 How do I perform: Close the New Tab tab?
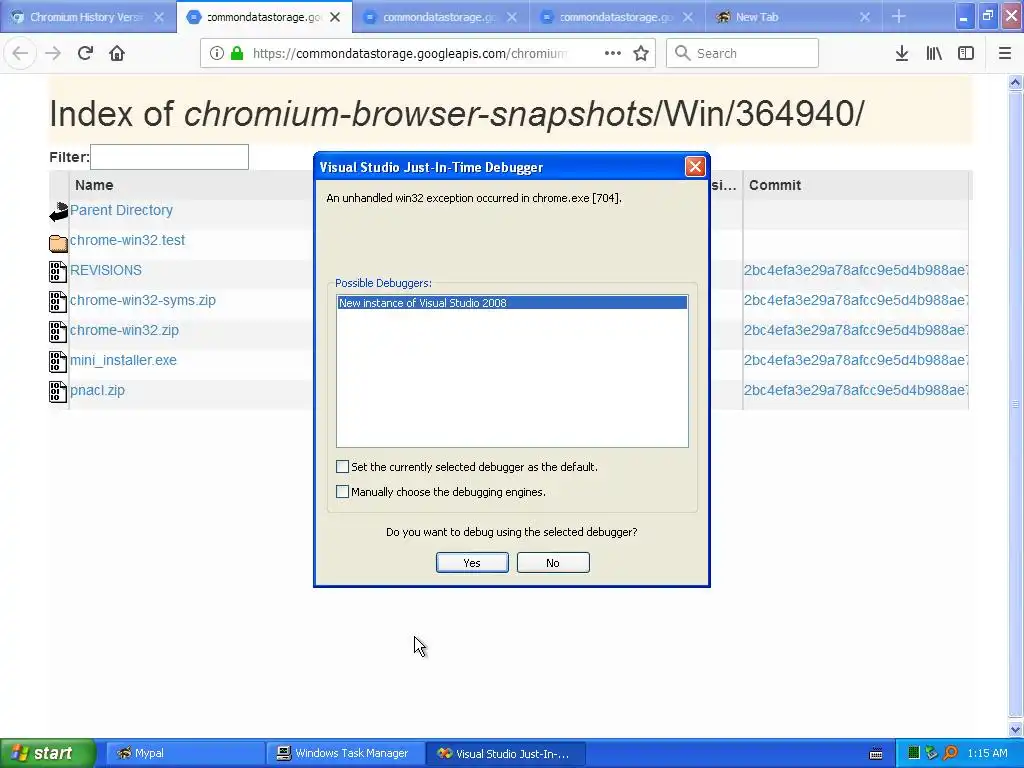point(865,17)
